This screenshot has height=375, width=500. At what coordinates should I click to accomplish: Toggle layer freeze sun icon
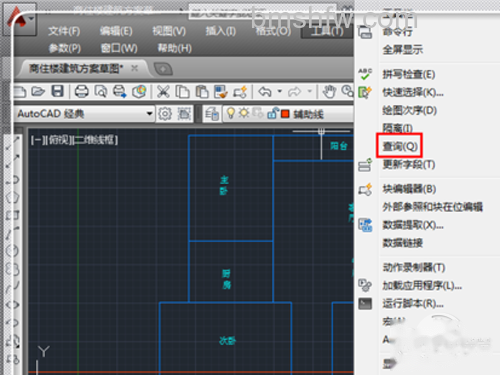point(244,113)
